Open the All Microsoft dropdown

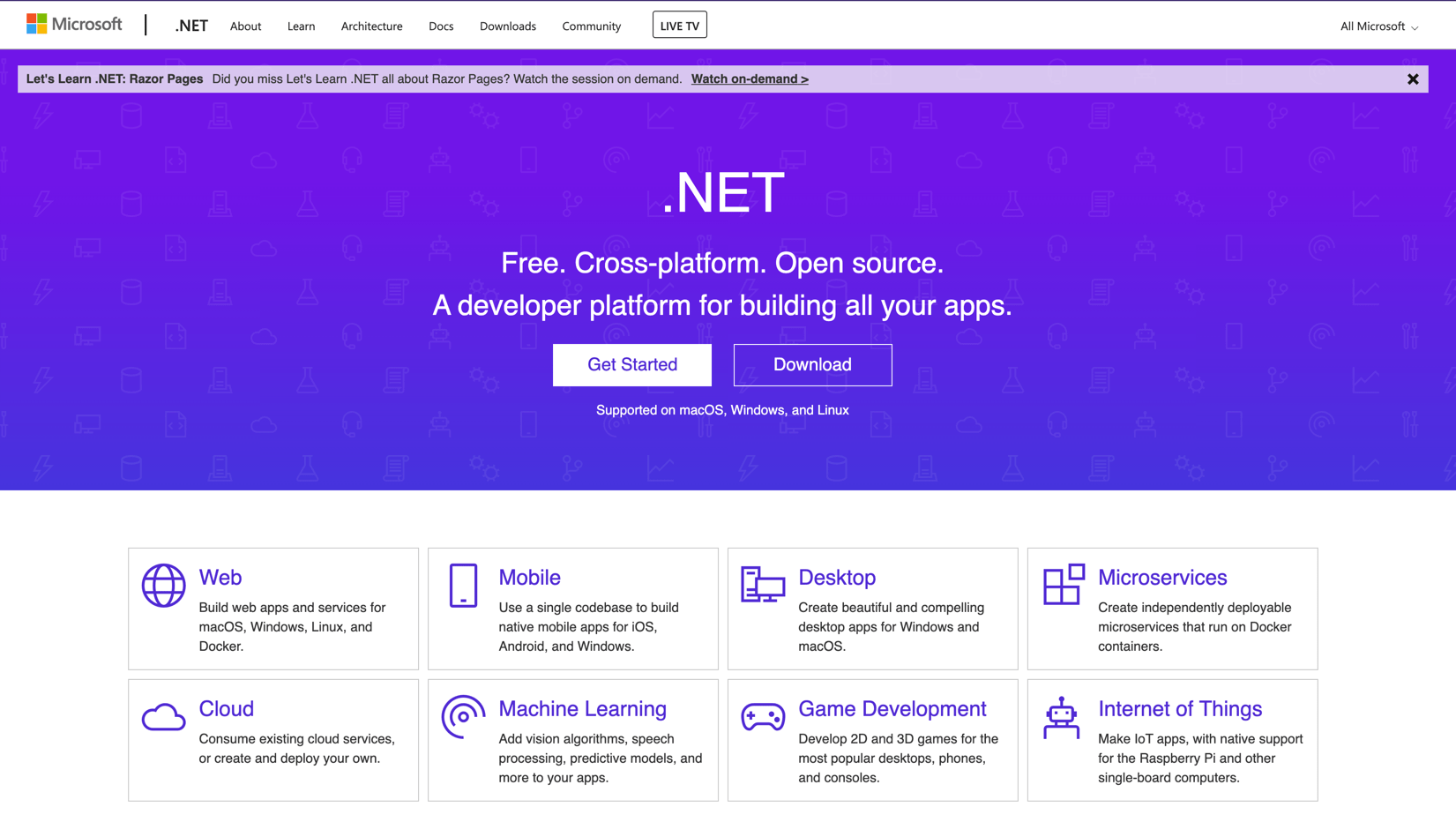pos(1378,26)
